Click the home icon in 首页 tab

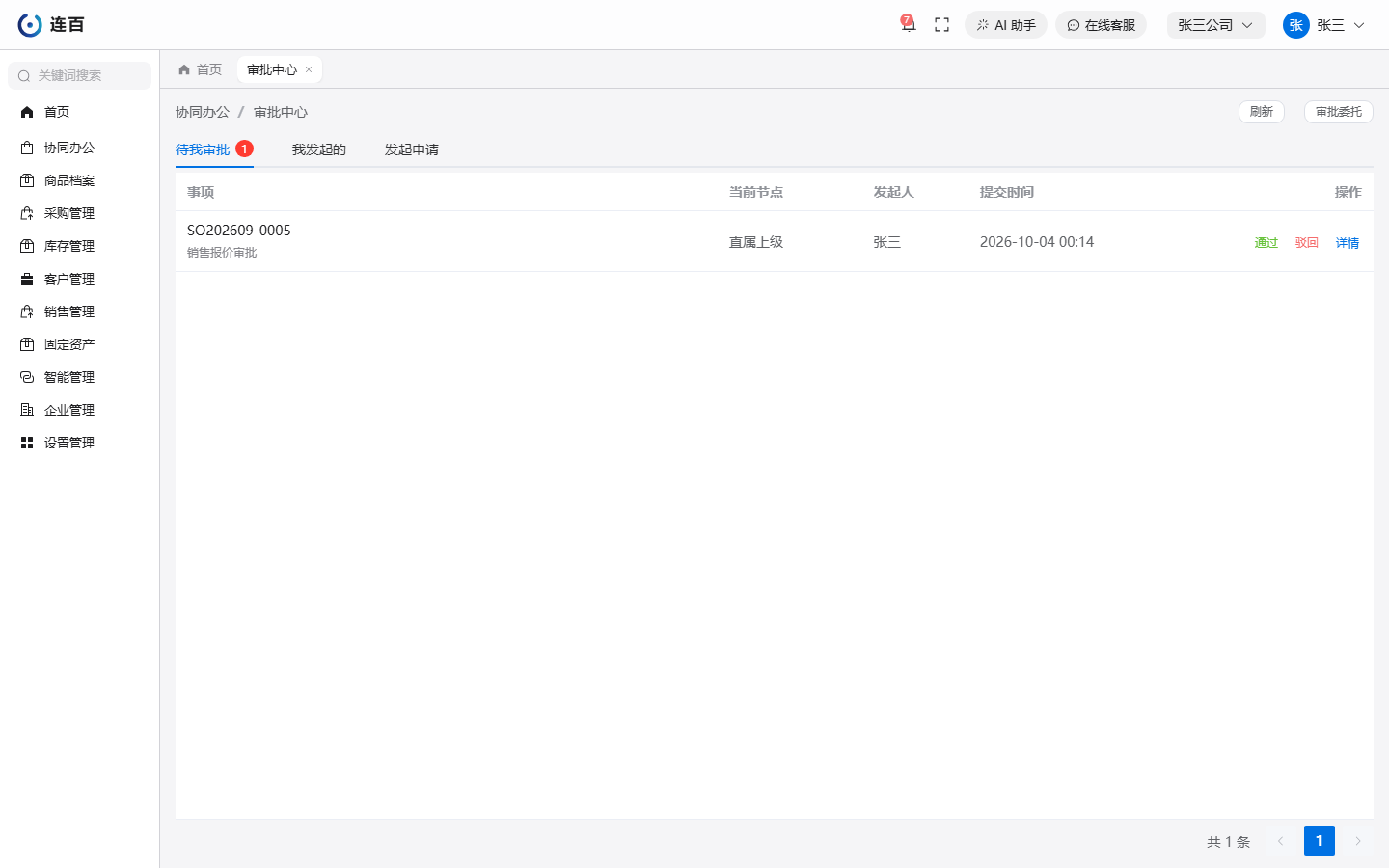click(x=184, y=69)
